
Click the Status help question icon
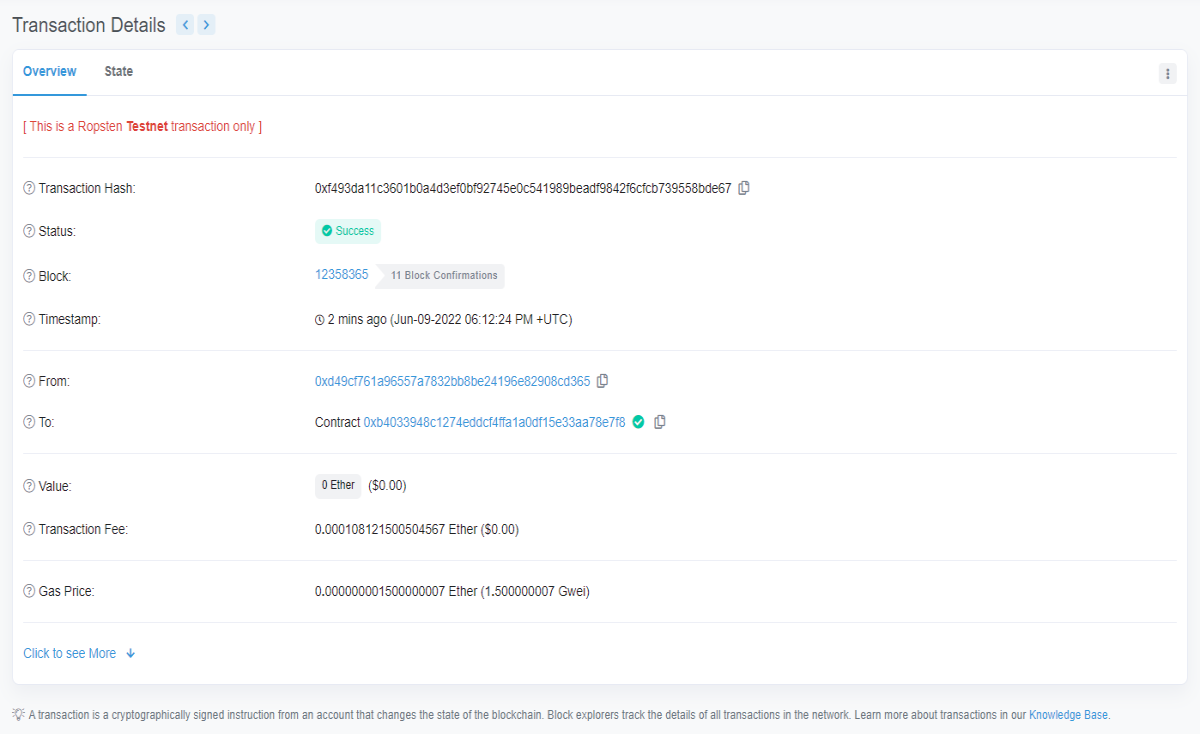point(29,231)
